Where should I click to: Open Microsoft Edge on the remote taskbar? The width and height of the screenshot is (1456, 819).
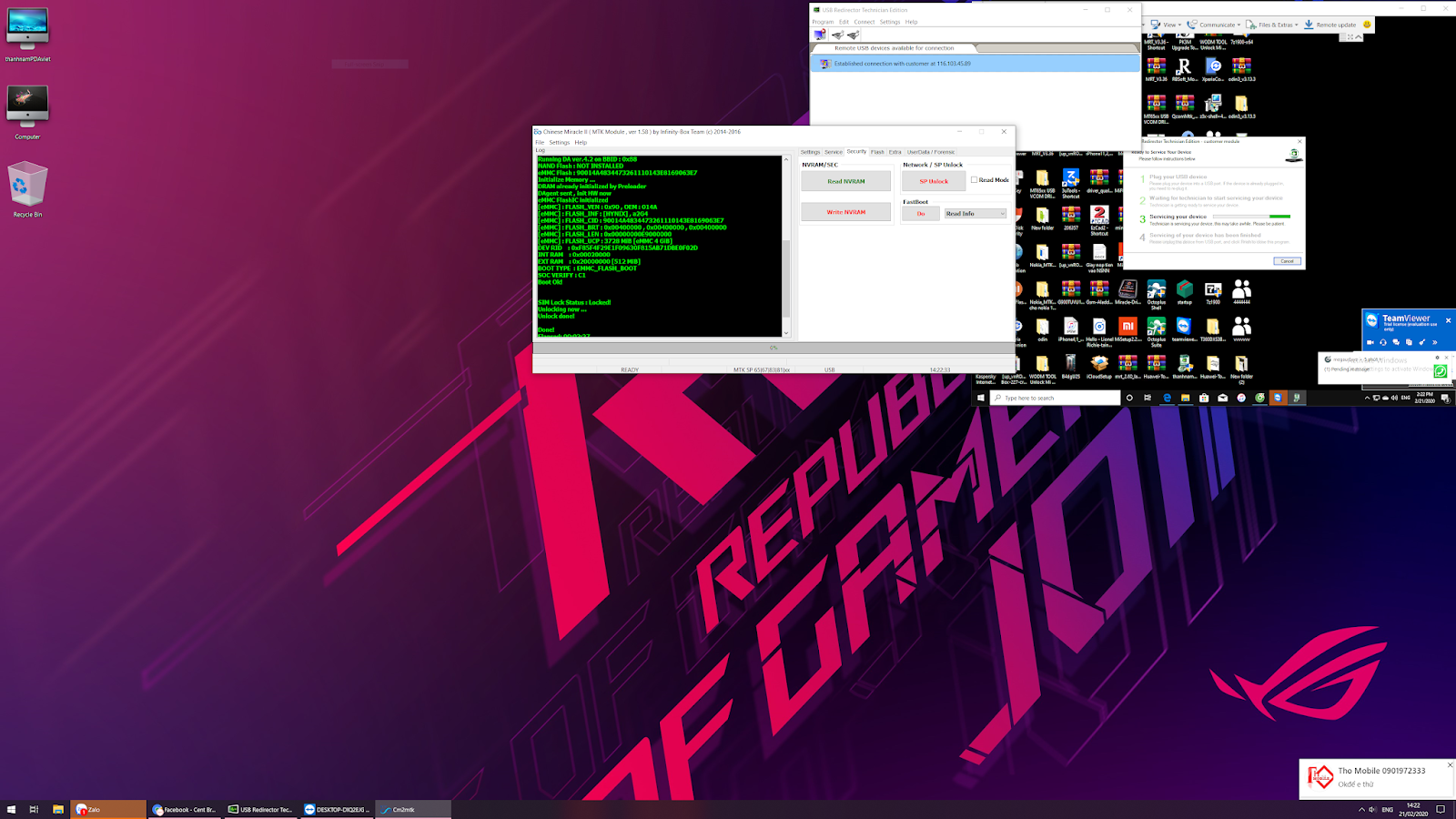1167,398
